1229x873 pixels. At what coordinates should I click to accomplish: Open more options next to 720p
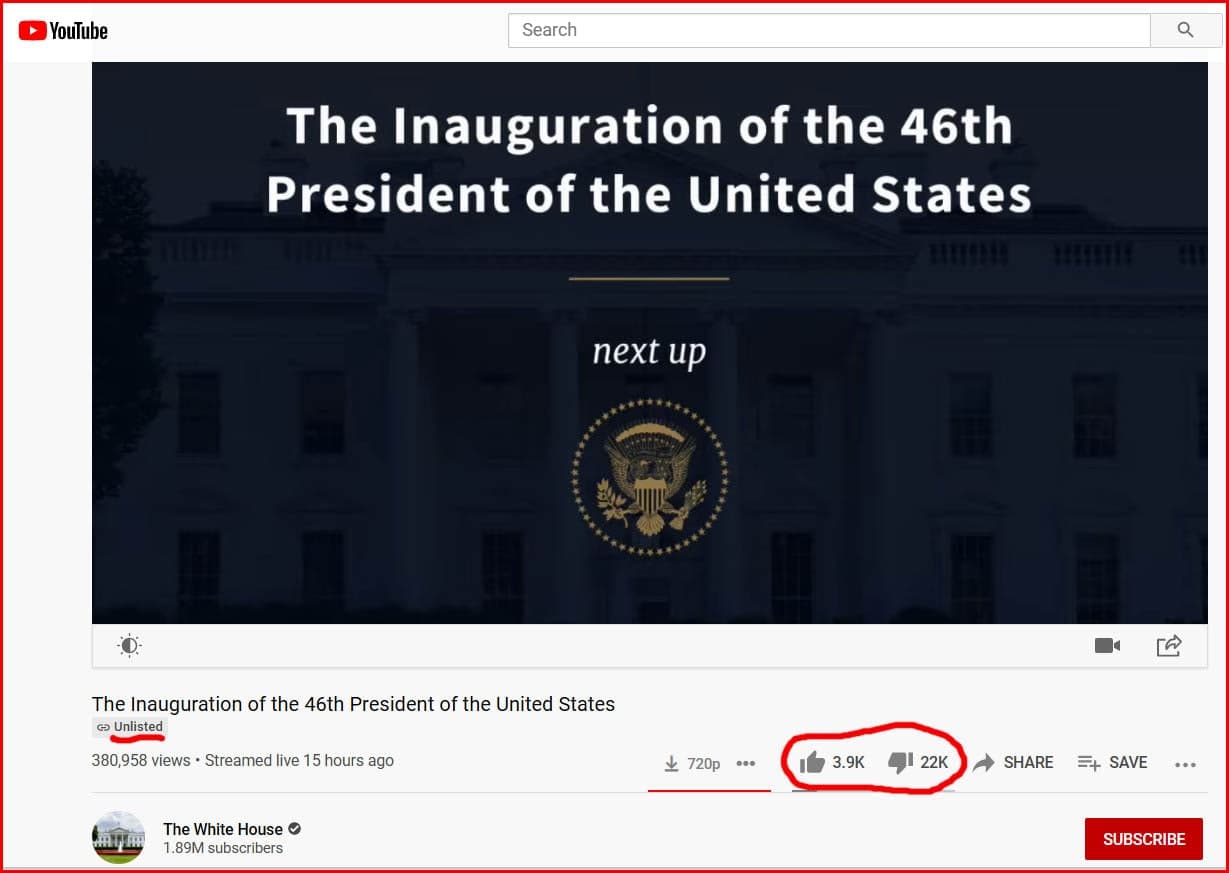tap(746, 763)
